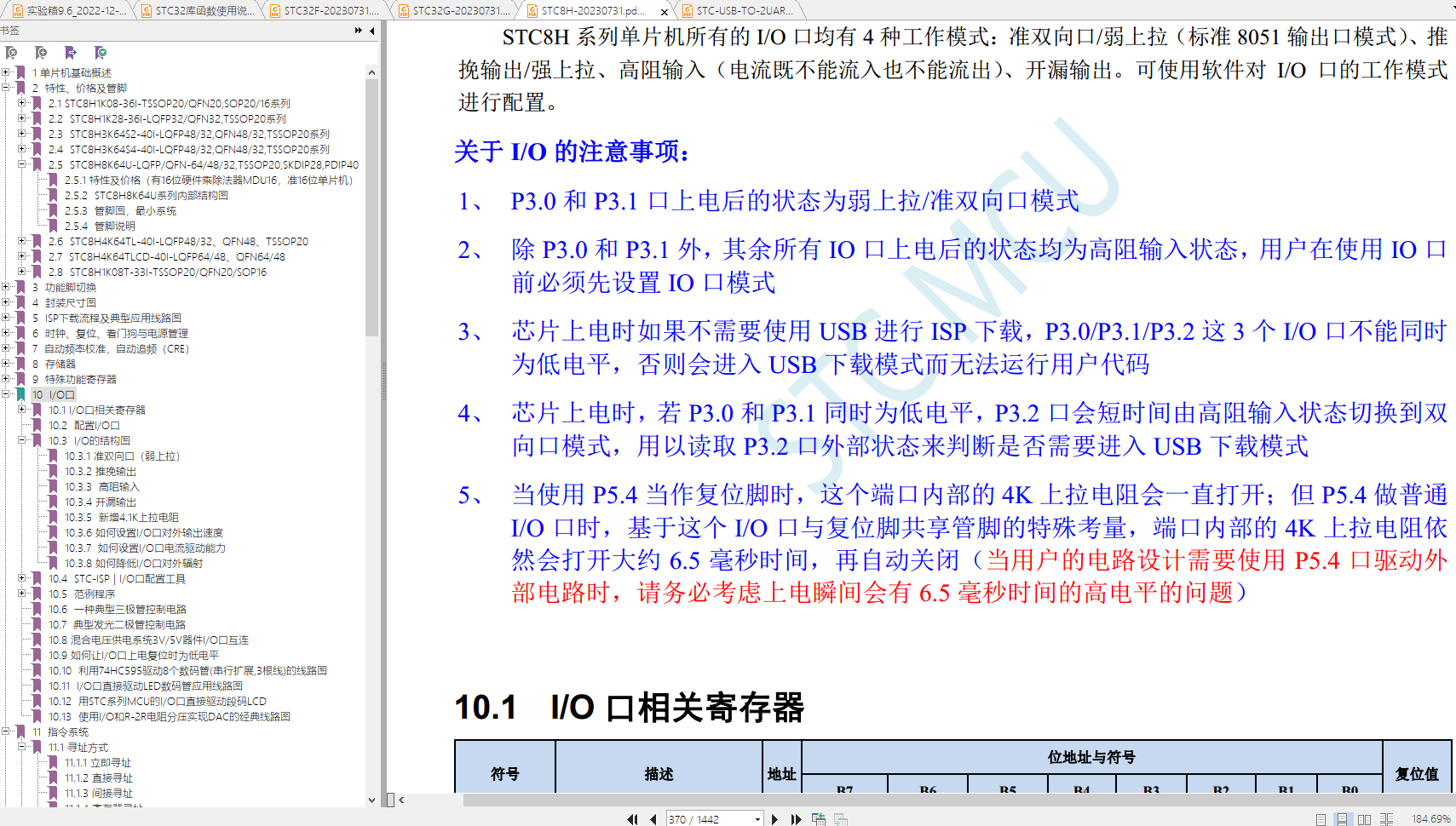The width and height of the screenshot is (1456, 826).
Task: Open the 实验箱9.6_2022-12 tab
Action: pos(69,10)
